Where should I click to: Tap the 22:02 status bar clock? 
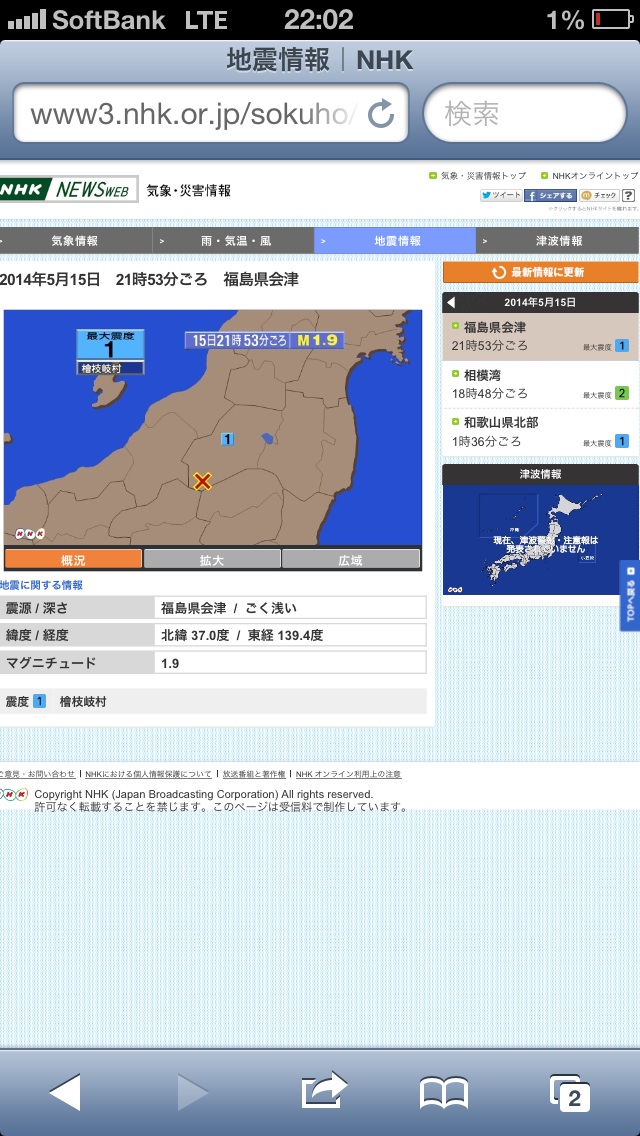[x=318, y=20]
